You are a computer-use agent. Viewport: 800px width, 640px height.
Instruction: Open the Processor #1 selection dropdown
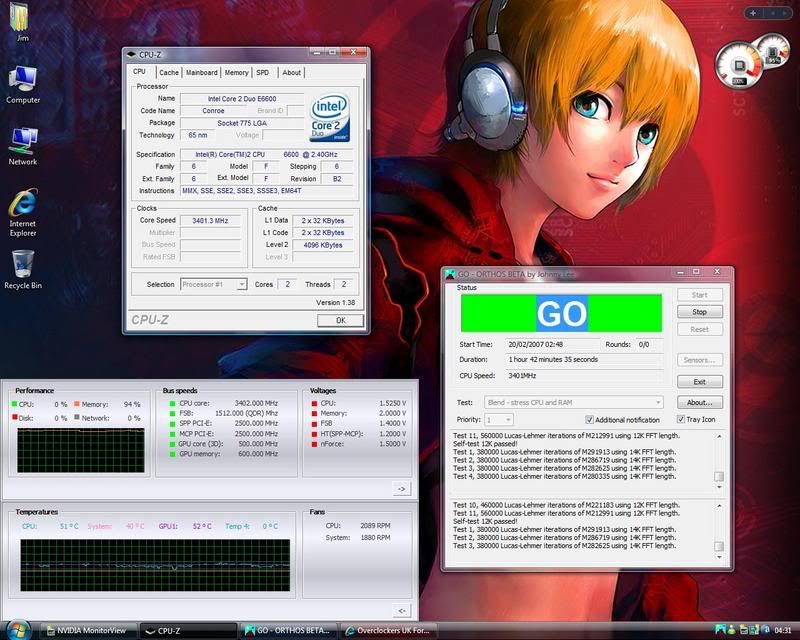point(214,284)
